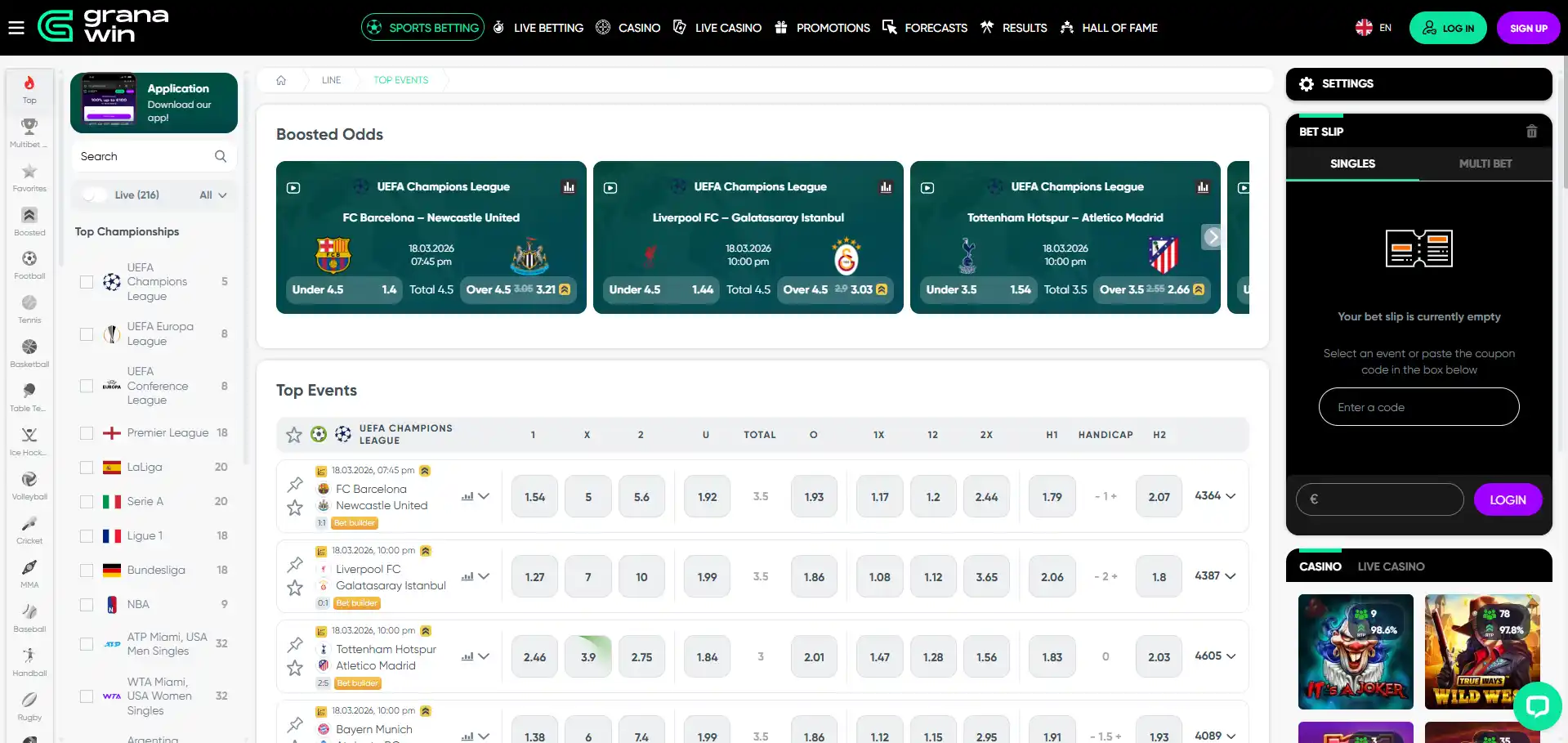The height and width of the screenshot is (743, 1568).
Task: Open the hamburger main menu
Action: coord(16,28)
